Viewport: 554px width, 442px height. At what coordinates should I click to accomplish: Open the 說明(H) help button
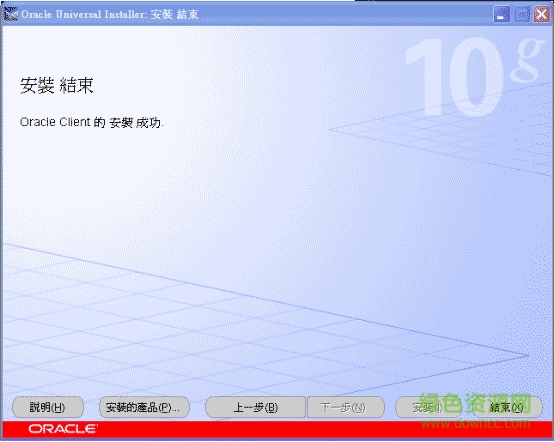click(x=48, y=407)
